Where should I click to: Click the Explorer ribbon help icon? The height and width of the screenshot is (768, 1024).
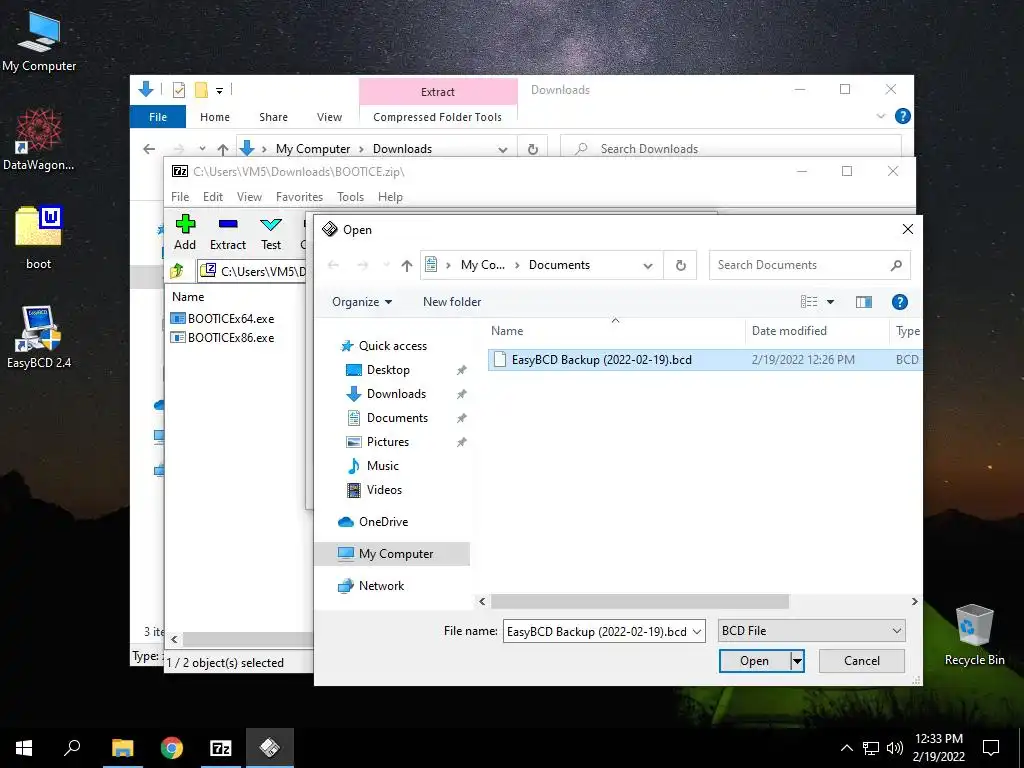coord(903,116)
